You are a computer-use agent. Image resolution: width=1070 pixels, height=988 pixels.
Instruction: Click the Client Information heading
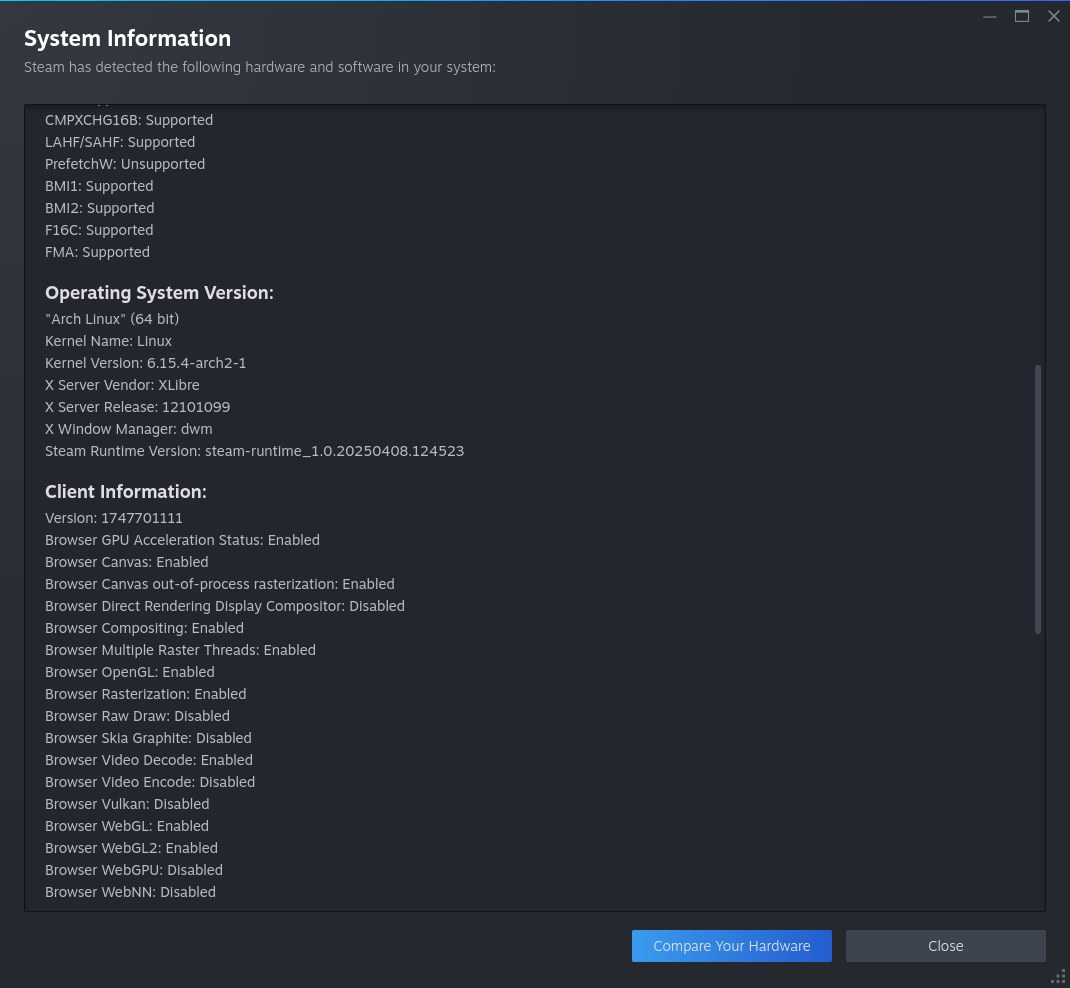[126, 492]
